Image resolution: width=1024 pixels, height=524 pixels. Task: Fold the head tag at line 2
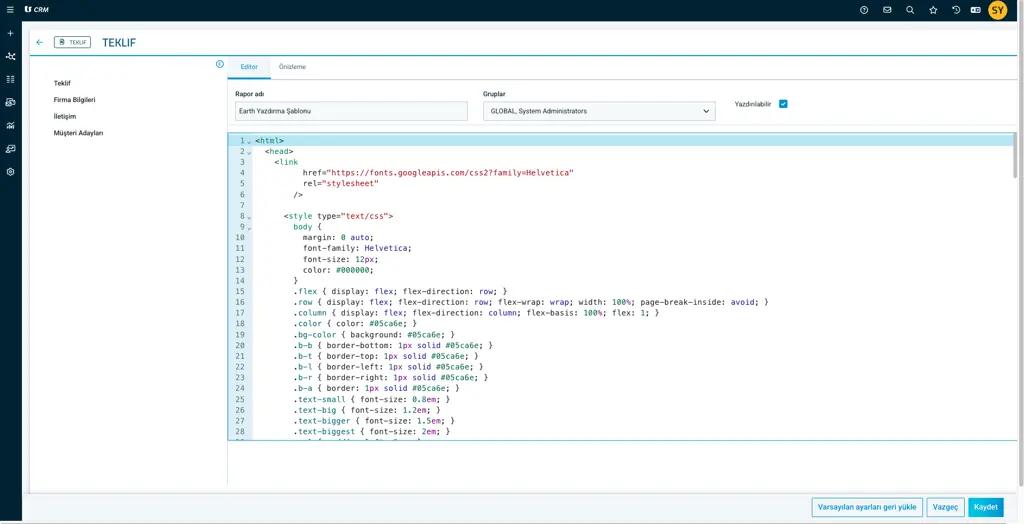coord(249,152)
